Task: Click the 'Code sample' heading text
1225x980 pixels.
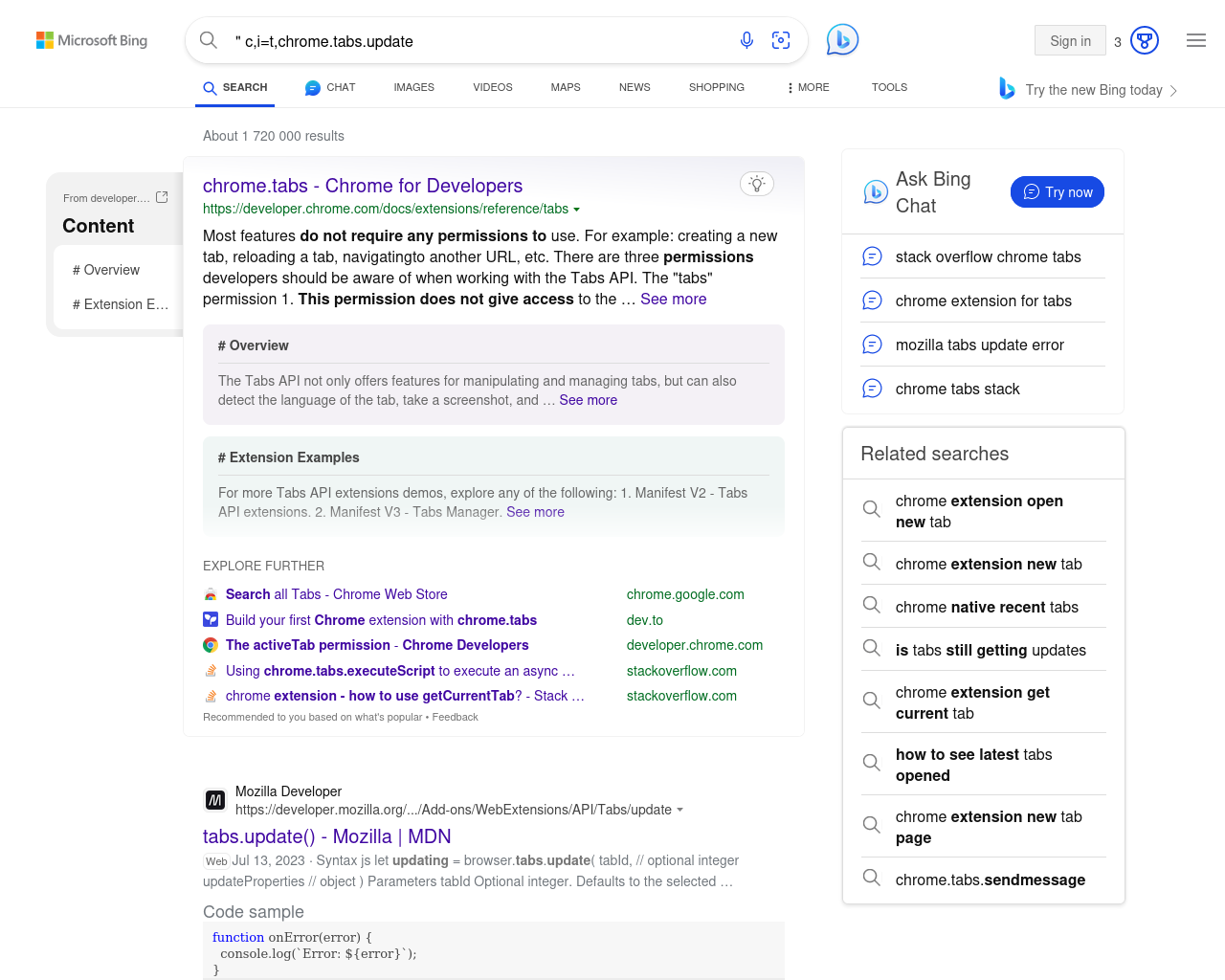Action: tap(254, 912)
